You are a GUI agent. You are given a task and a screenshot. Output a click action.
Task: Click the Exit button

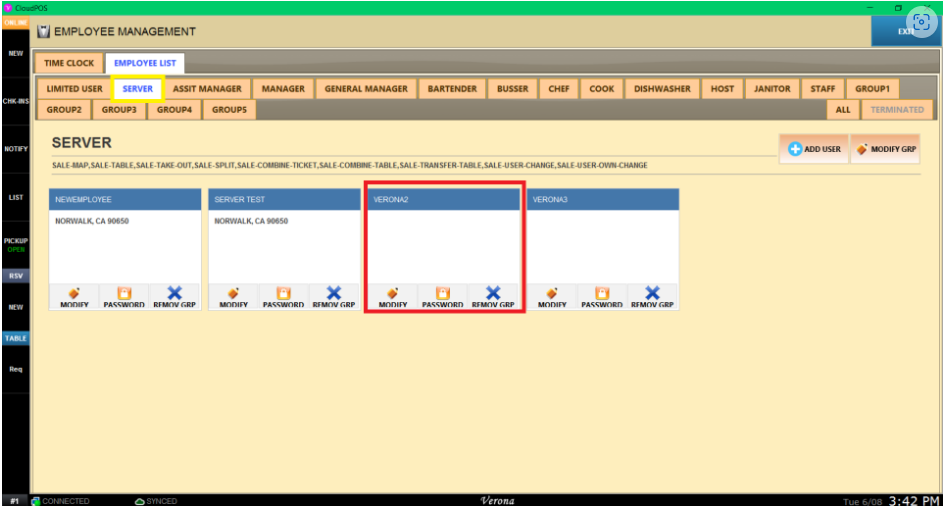(904, 32)
